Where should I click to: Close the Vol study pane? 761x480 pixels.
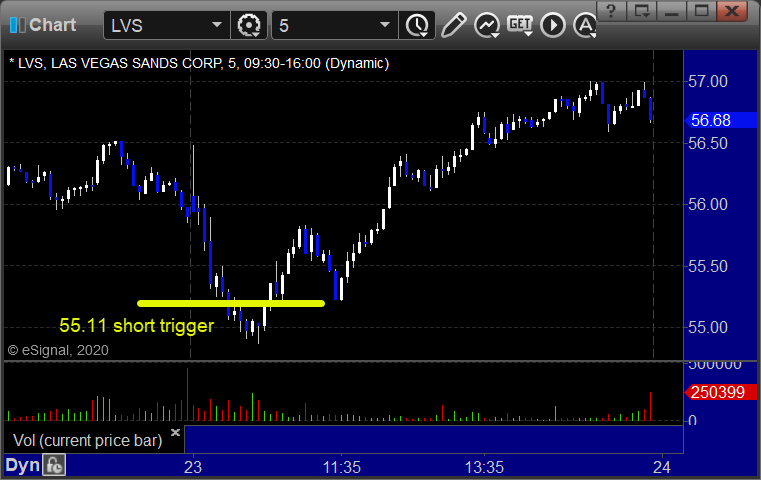(175, 432)
